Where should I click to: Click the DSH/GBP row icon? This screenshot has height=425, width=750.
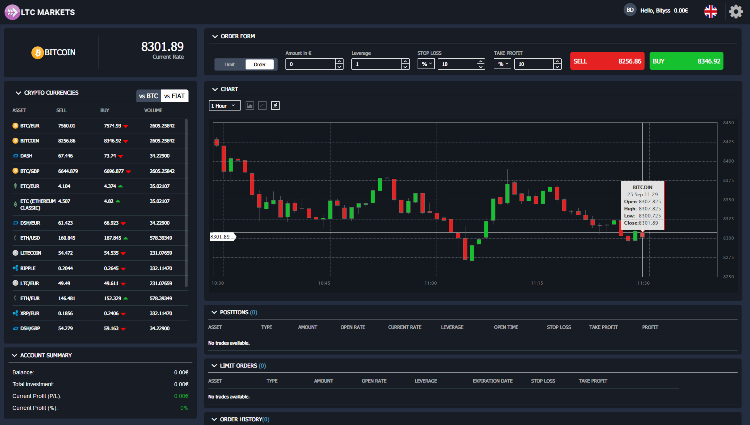pos(15,328)
